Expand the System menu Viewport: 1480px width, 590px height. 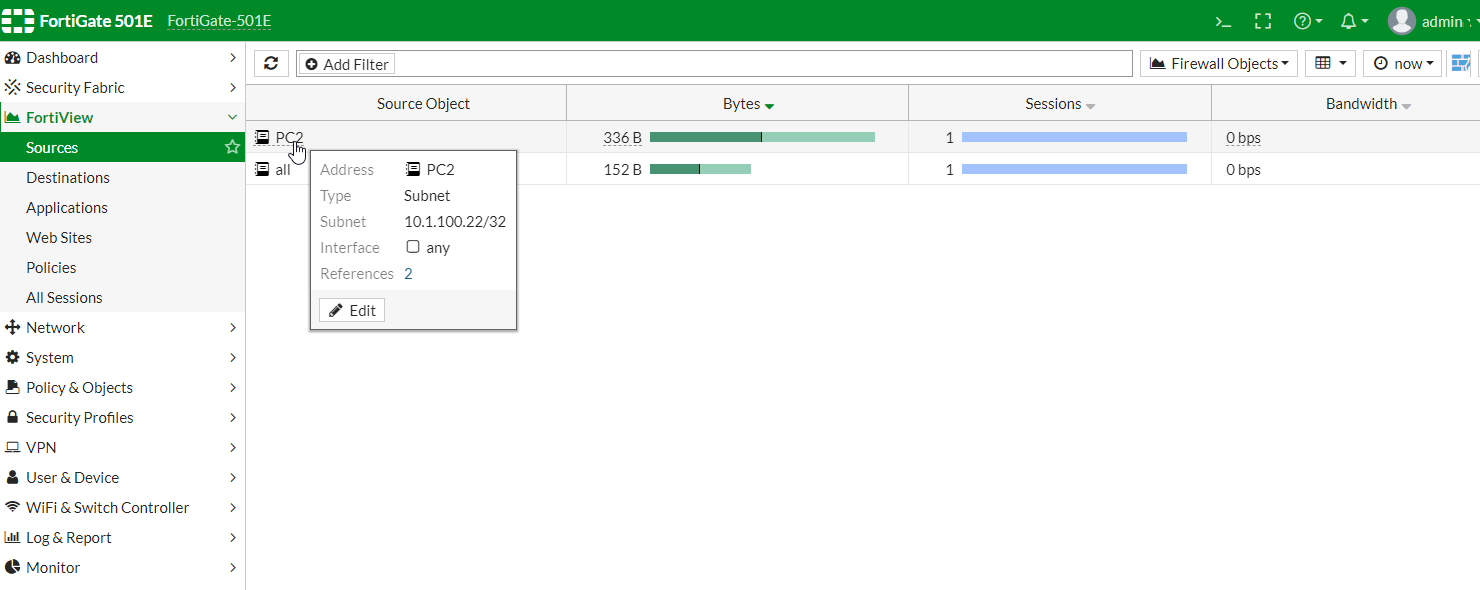[x=122, y=358]
